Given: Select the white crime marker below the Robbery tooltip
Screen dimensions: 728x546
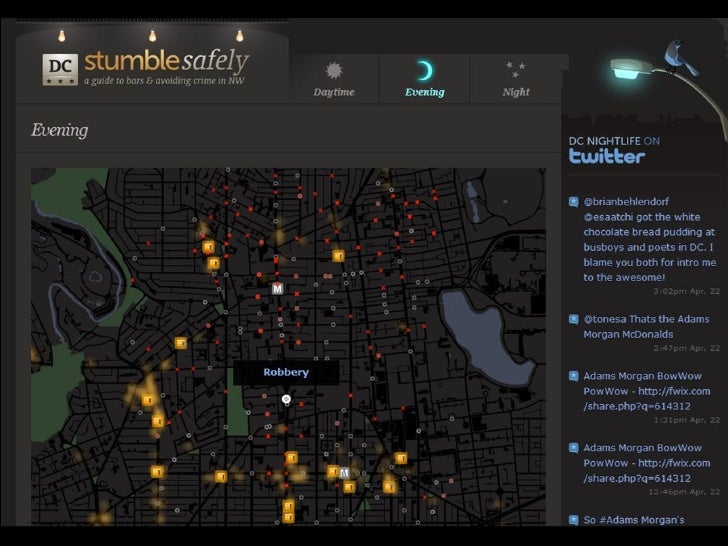Looking at the screenshot, I should 286,399.
